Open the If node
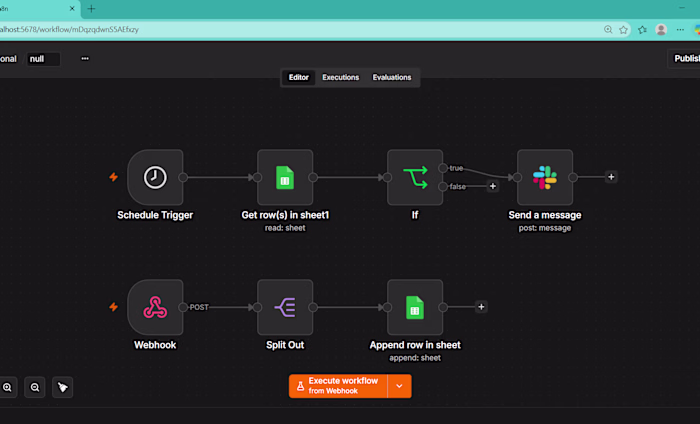The width and height of the screenshot is (700, 424). (x=415, y=177)
